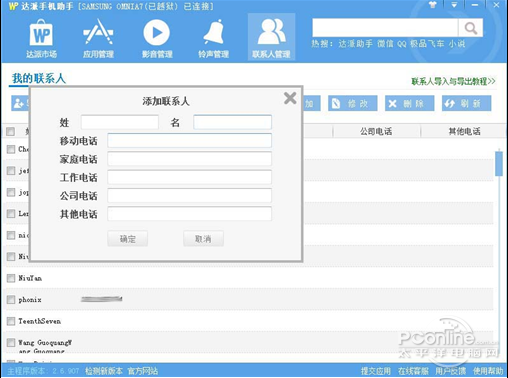508x378 pixels.
Task: Open 提交应用 link
Action: (376, 371)
